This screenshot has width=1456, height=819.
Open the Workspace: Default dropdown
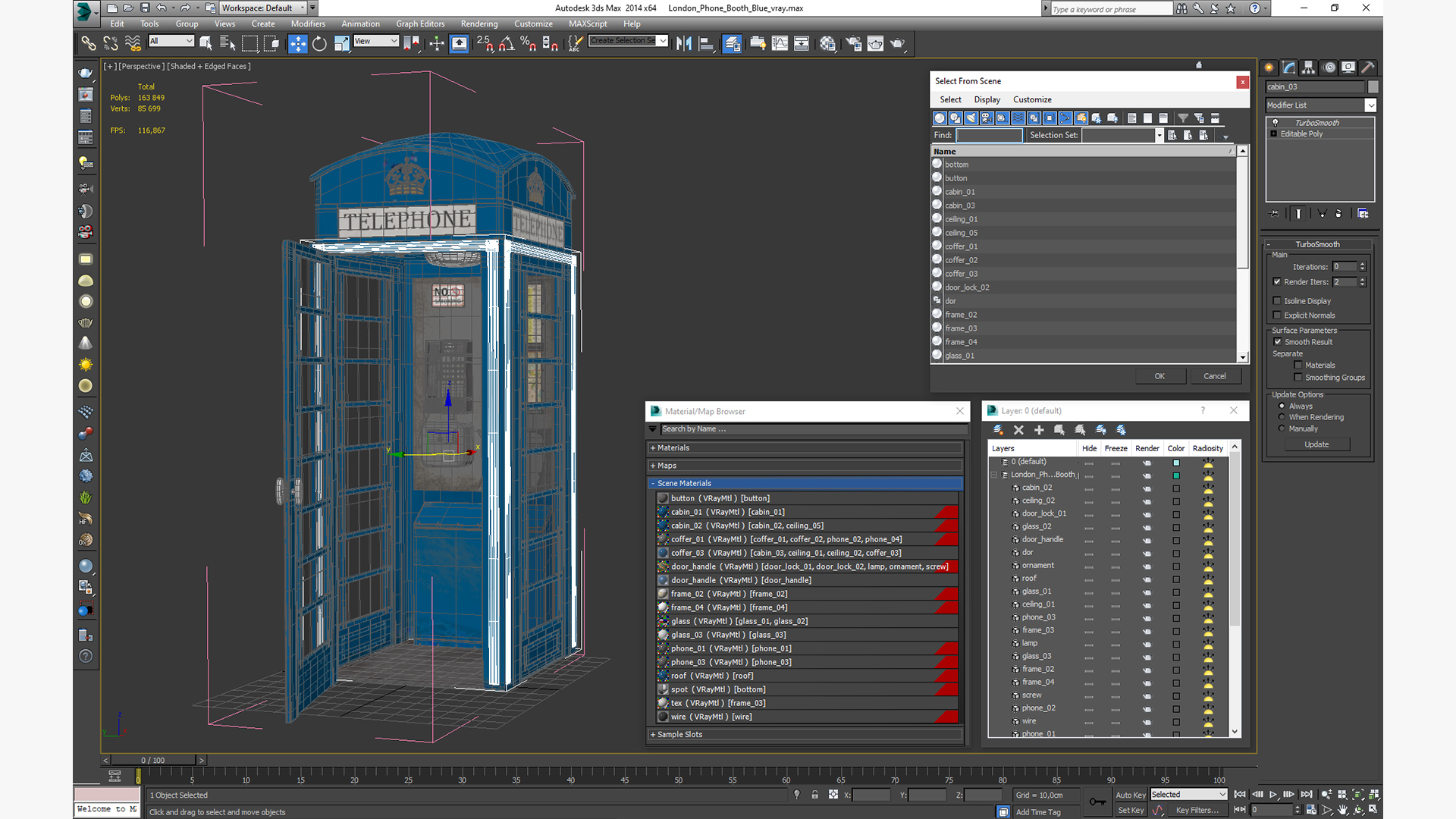coord(263,8)
